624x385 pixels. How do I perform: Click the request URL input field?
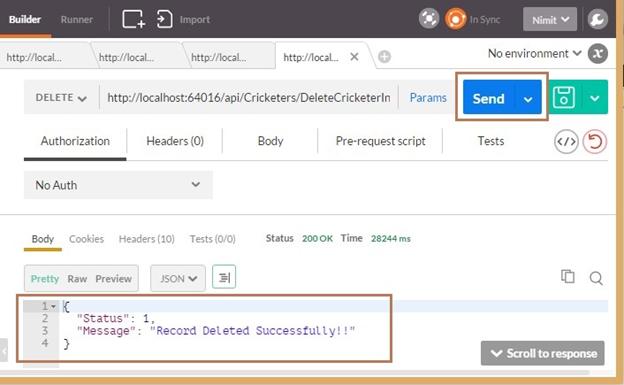tap(249, 98)
